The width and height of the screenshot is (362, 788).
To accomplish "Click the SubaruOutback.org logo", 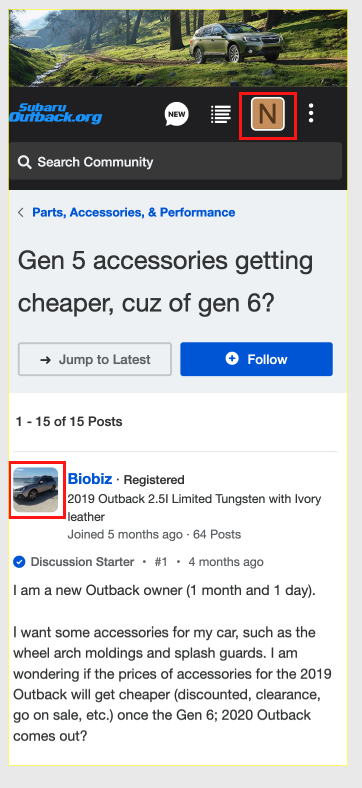I will point(56,114).
